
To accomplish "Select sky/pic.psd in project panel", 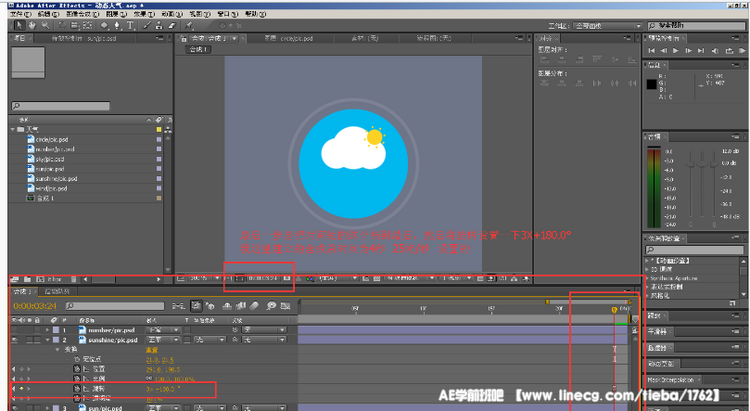I will point(50,159).
